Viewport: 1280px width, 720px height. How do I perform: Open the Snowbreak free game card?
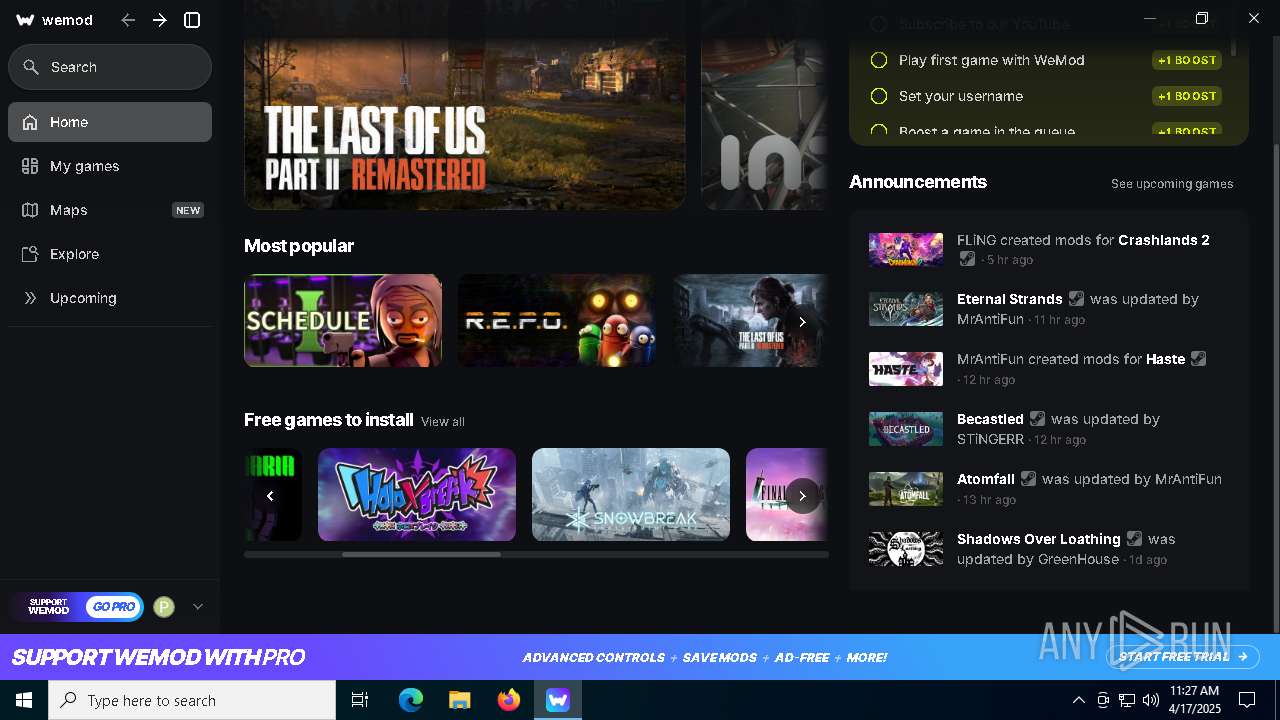(x=631, y=494)
